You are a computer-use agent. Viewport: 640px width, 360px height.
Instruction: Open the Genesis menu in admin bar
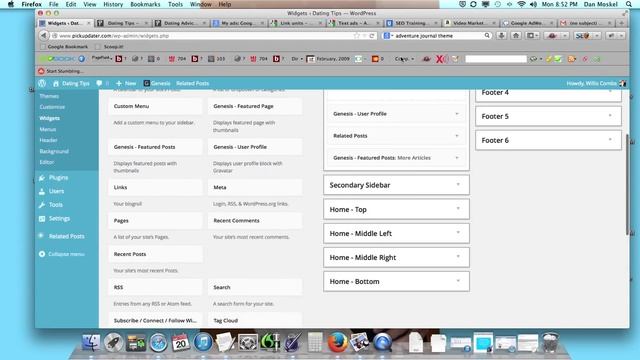click(157, 83)
